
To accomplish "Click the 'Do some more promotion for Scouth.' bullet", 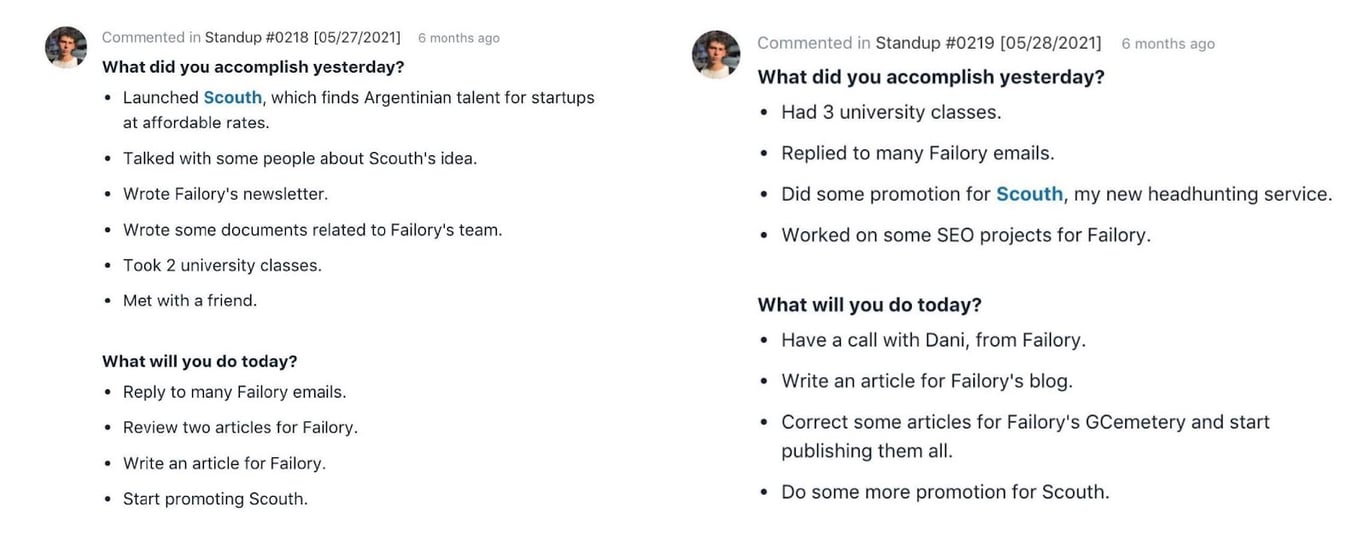I will 945,492.
